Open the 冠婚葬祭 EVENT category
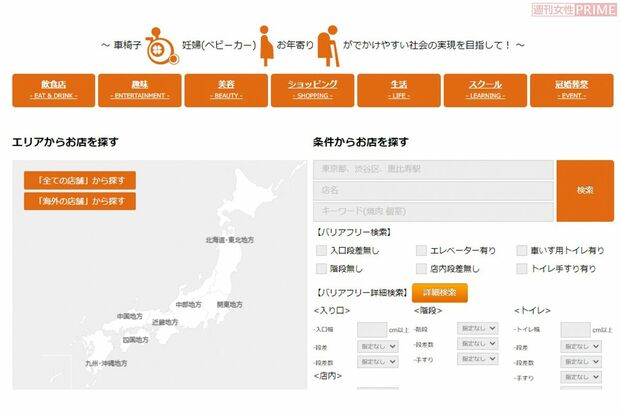The height and width of the screenshot is (413, 620). click(x=572, y=90)
